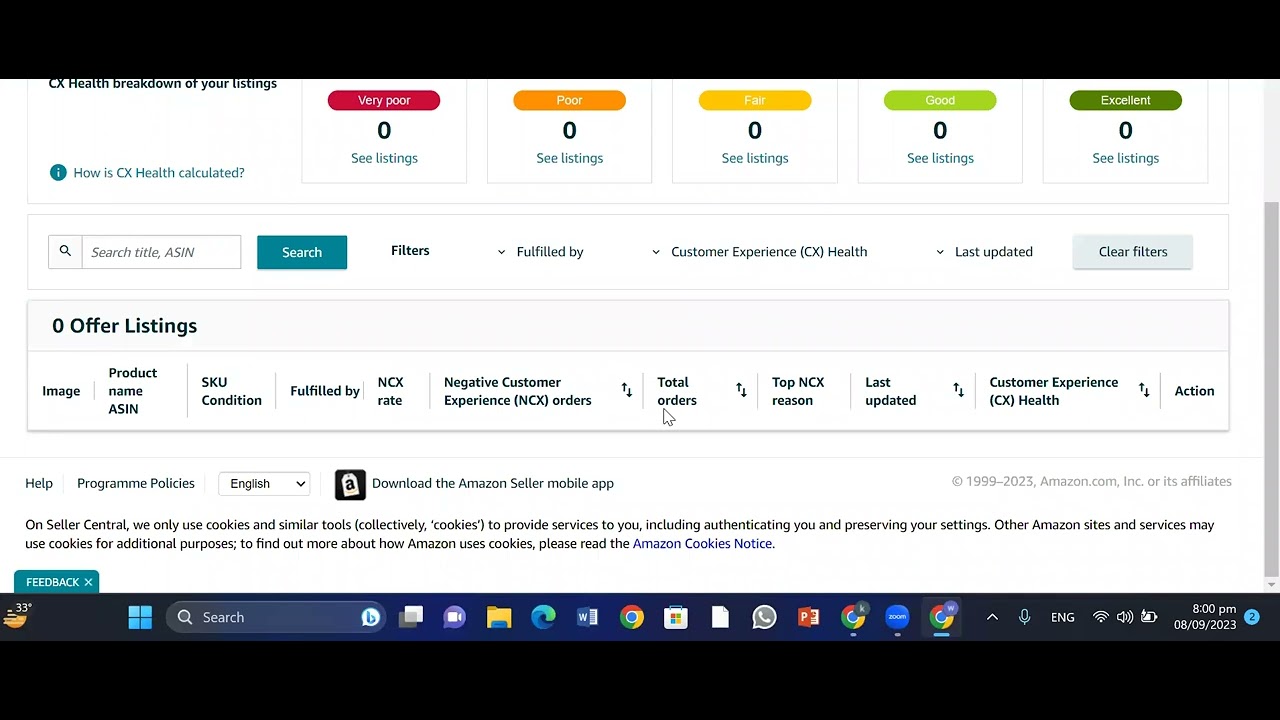
Task: Close the Feedback tab with X
Action: [88, 582]
